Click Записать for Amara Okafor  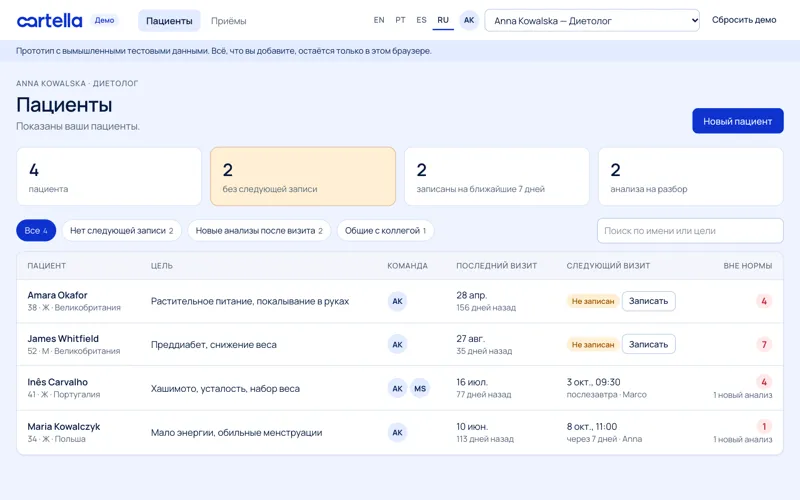(x=648, y=301)
